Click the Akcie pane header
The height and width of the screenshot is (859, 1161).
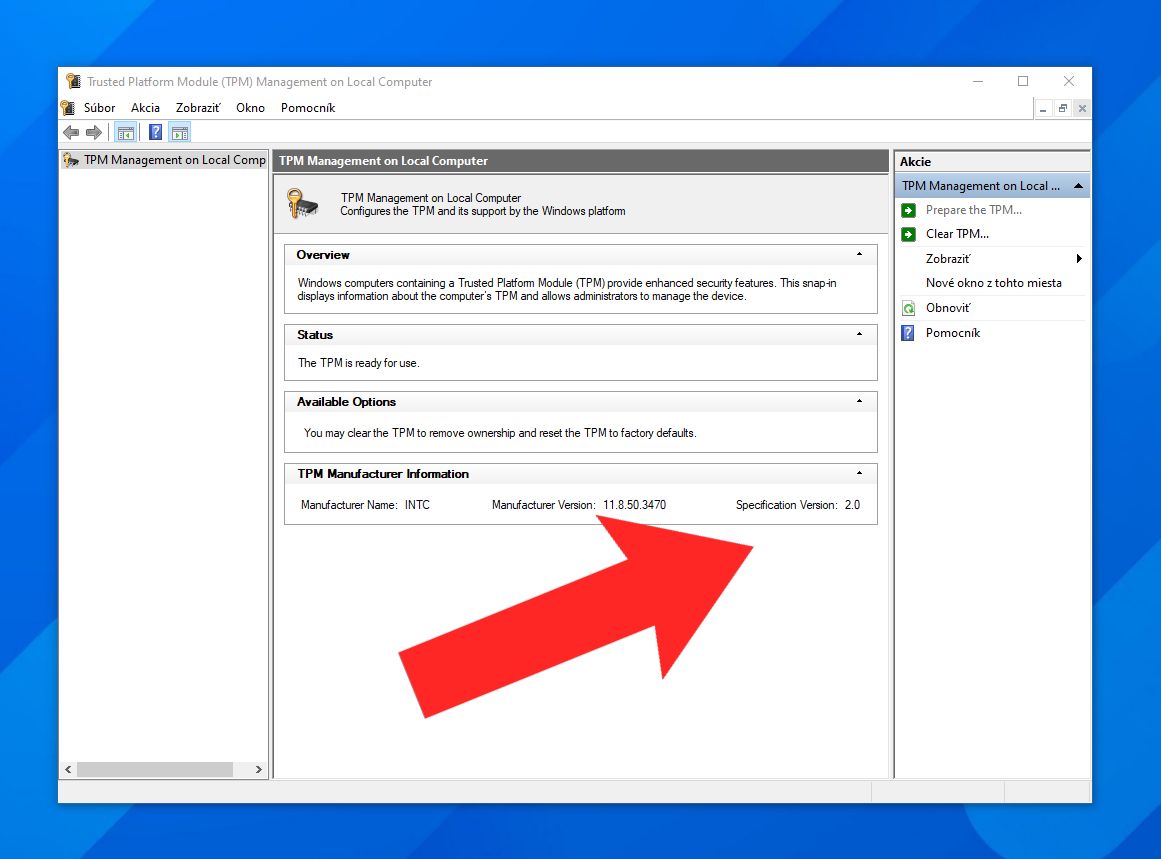[992, 161]
